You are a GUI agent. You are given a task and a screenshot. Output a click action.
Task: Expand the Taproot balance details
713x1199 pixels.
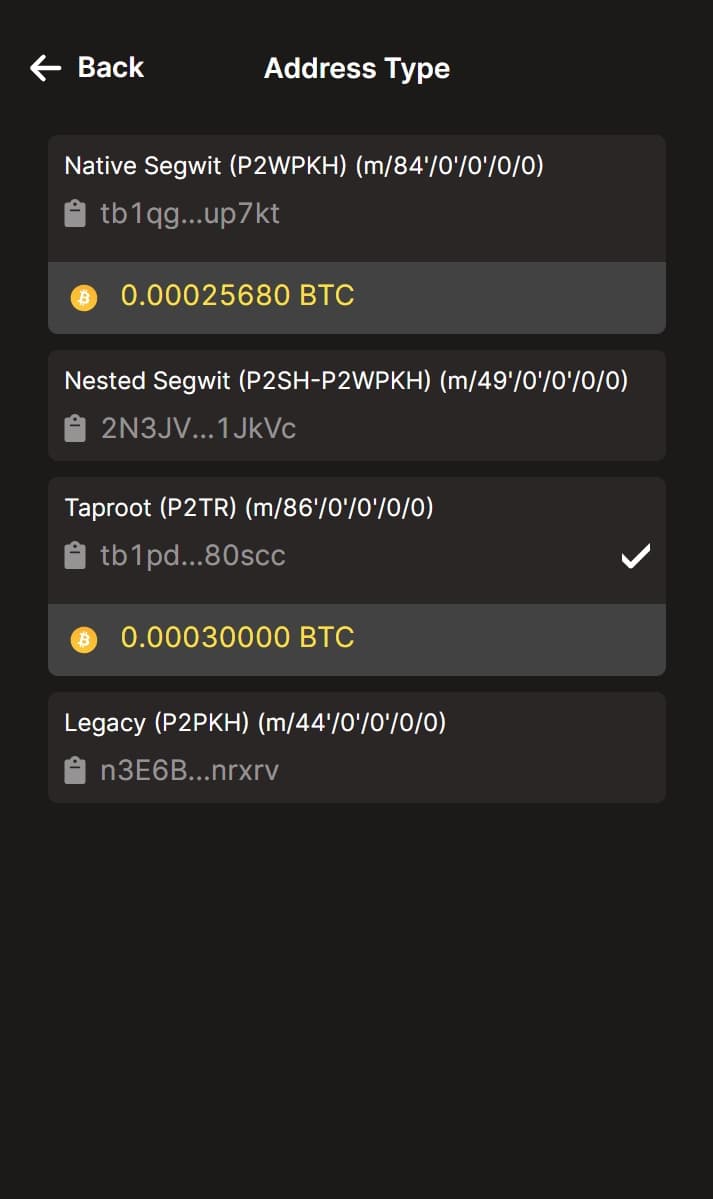point(357,638)
